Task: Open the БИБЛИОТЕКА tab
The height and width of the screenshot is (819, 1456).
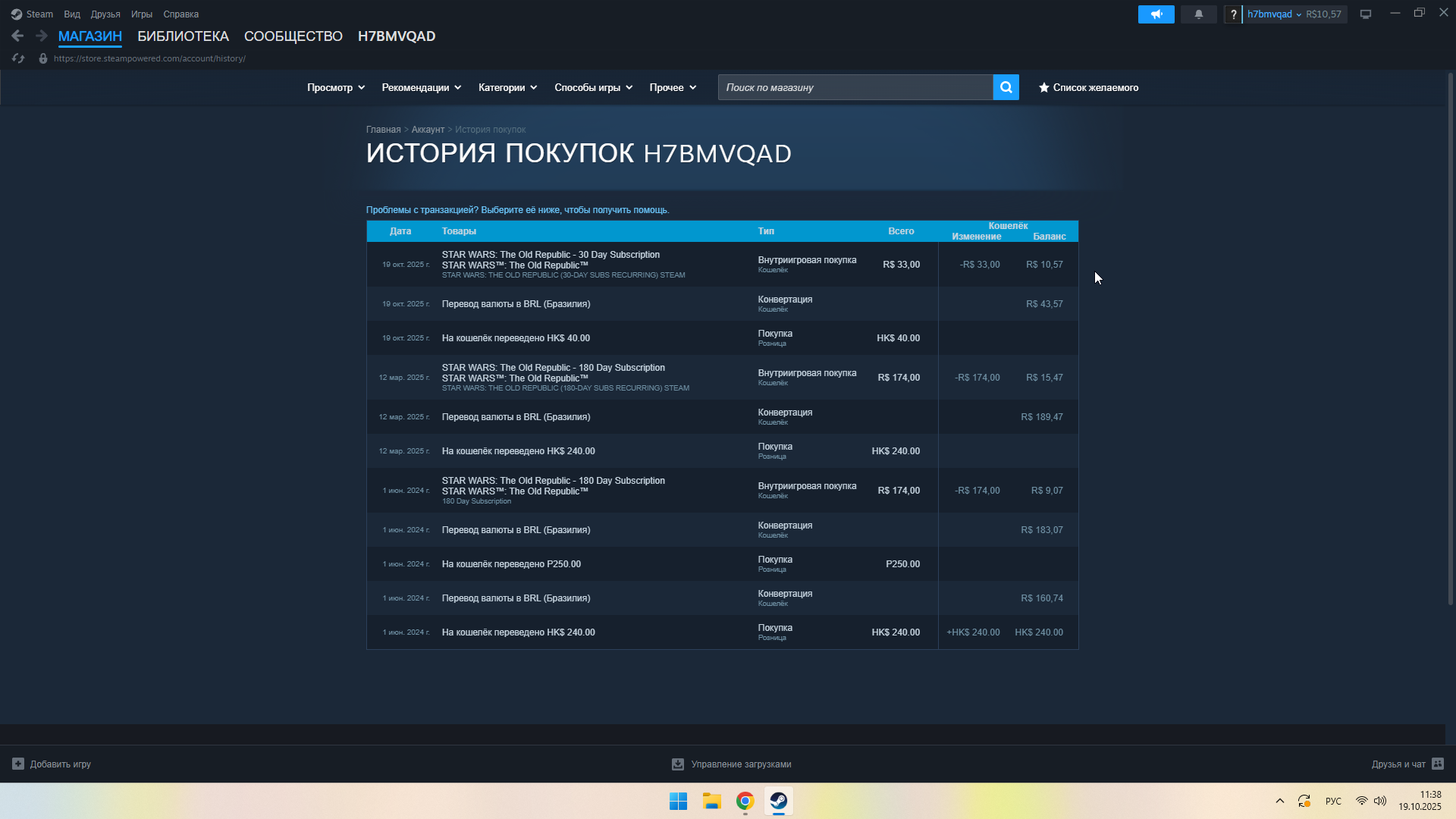Action: pyautogui.click(x=183, y=36)
